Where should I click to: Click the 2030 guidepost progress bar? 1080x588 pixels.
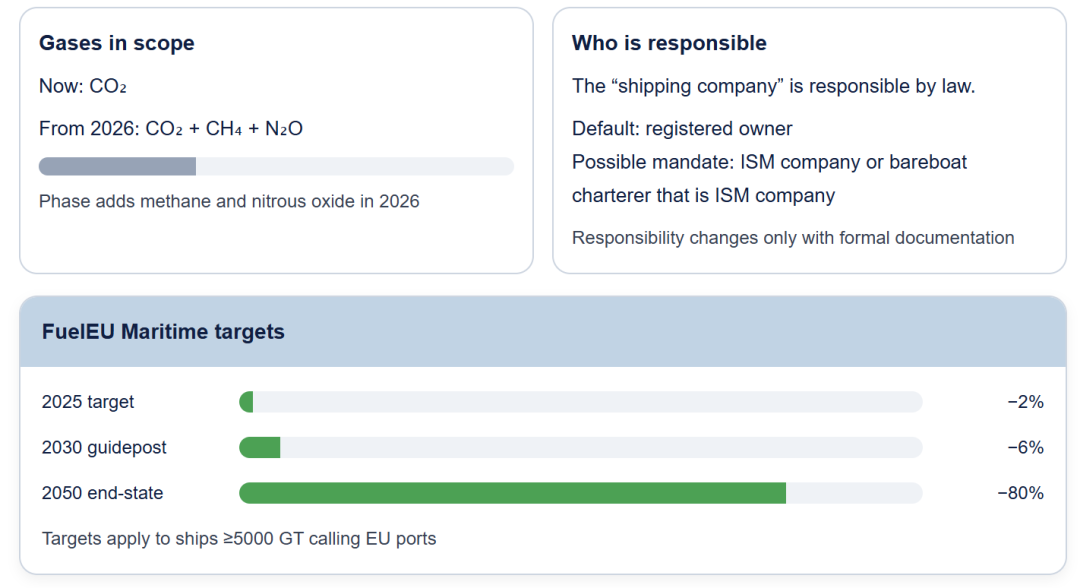[x=580, y=448]
